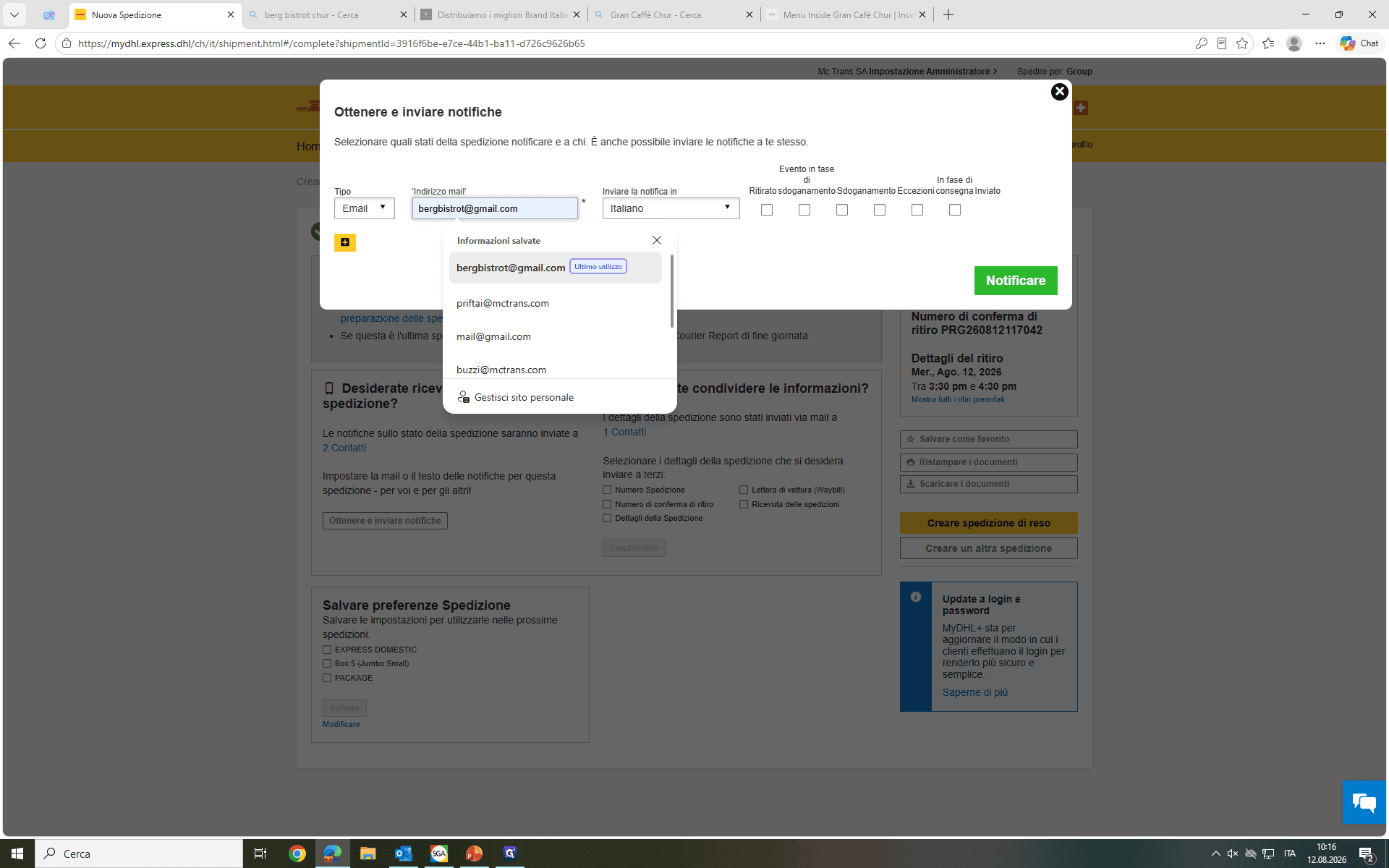Open the live chat bubble icon
Viewport: 1389px width, 868px height.
pos(1364,802)
